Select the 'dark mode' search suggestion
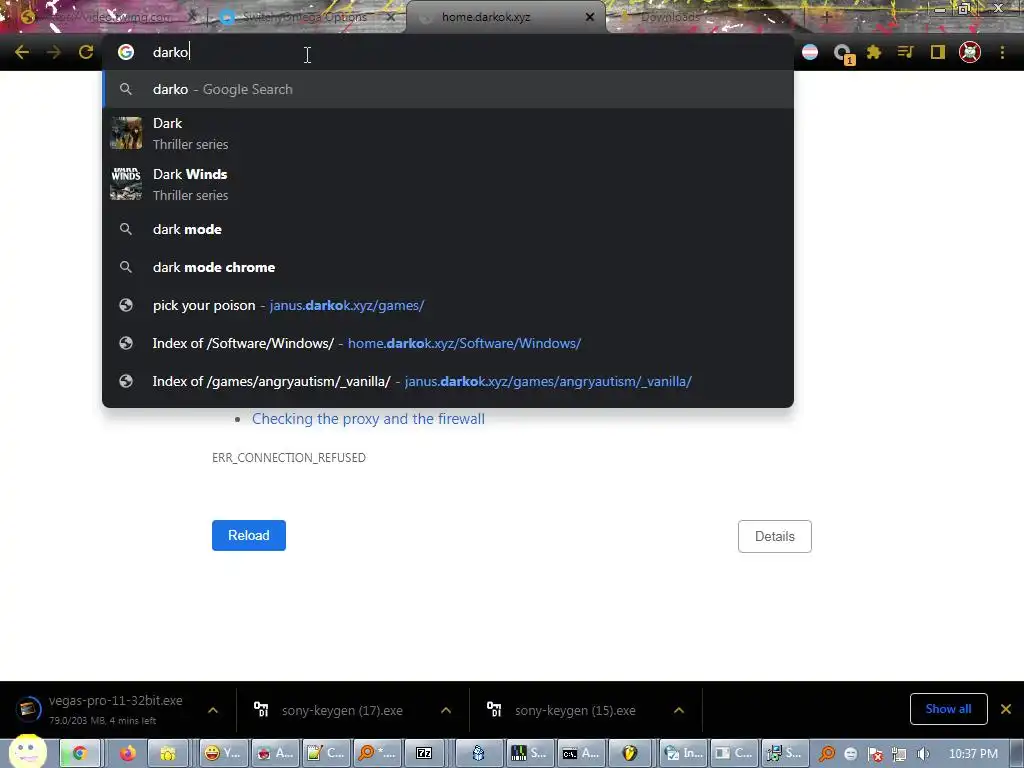 point(448,229)
